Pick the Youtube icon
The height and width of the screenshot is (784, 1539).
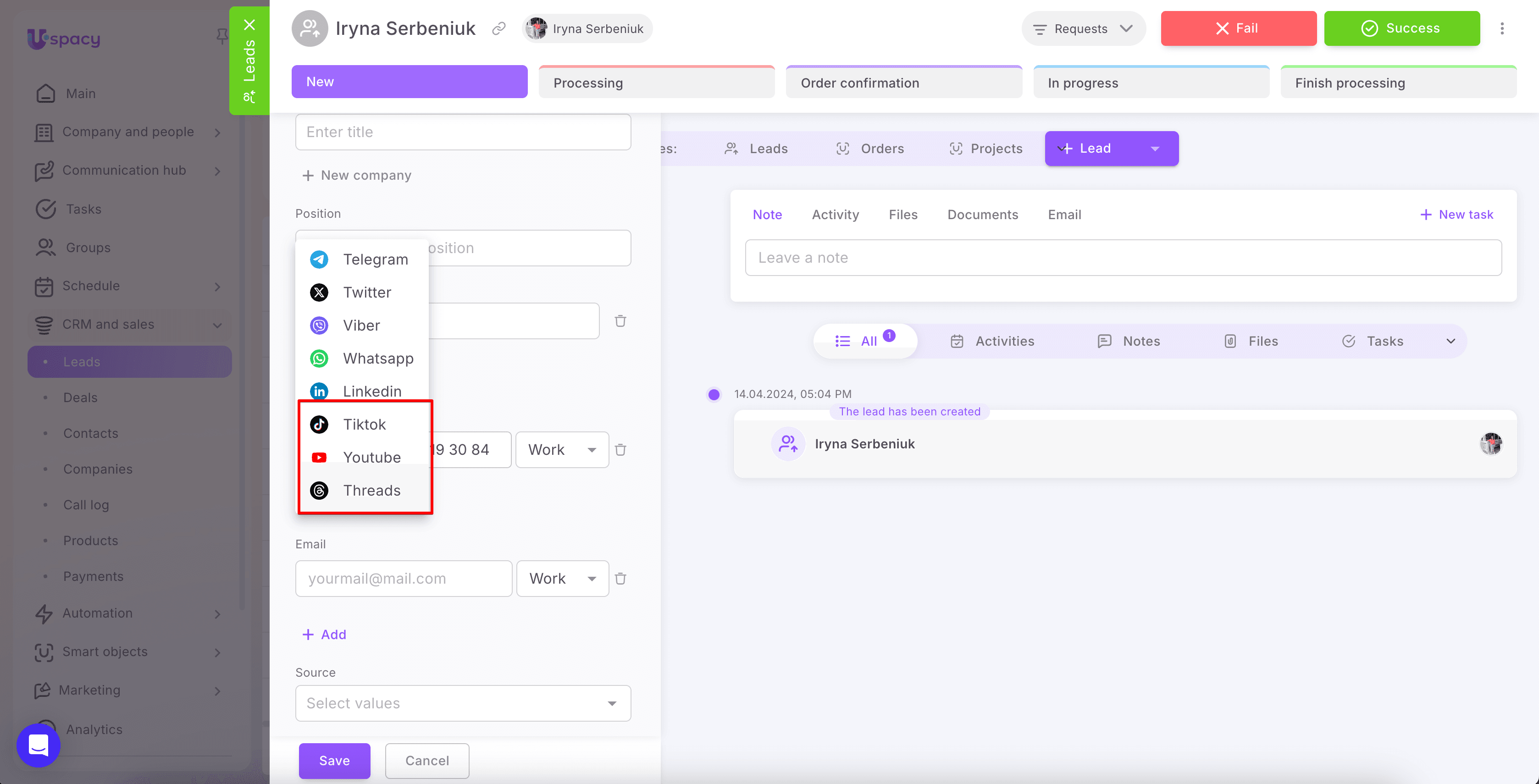319,458
